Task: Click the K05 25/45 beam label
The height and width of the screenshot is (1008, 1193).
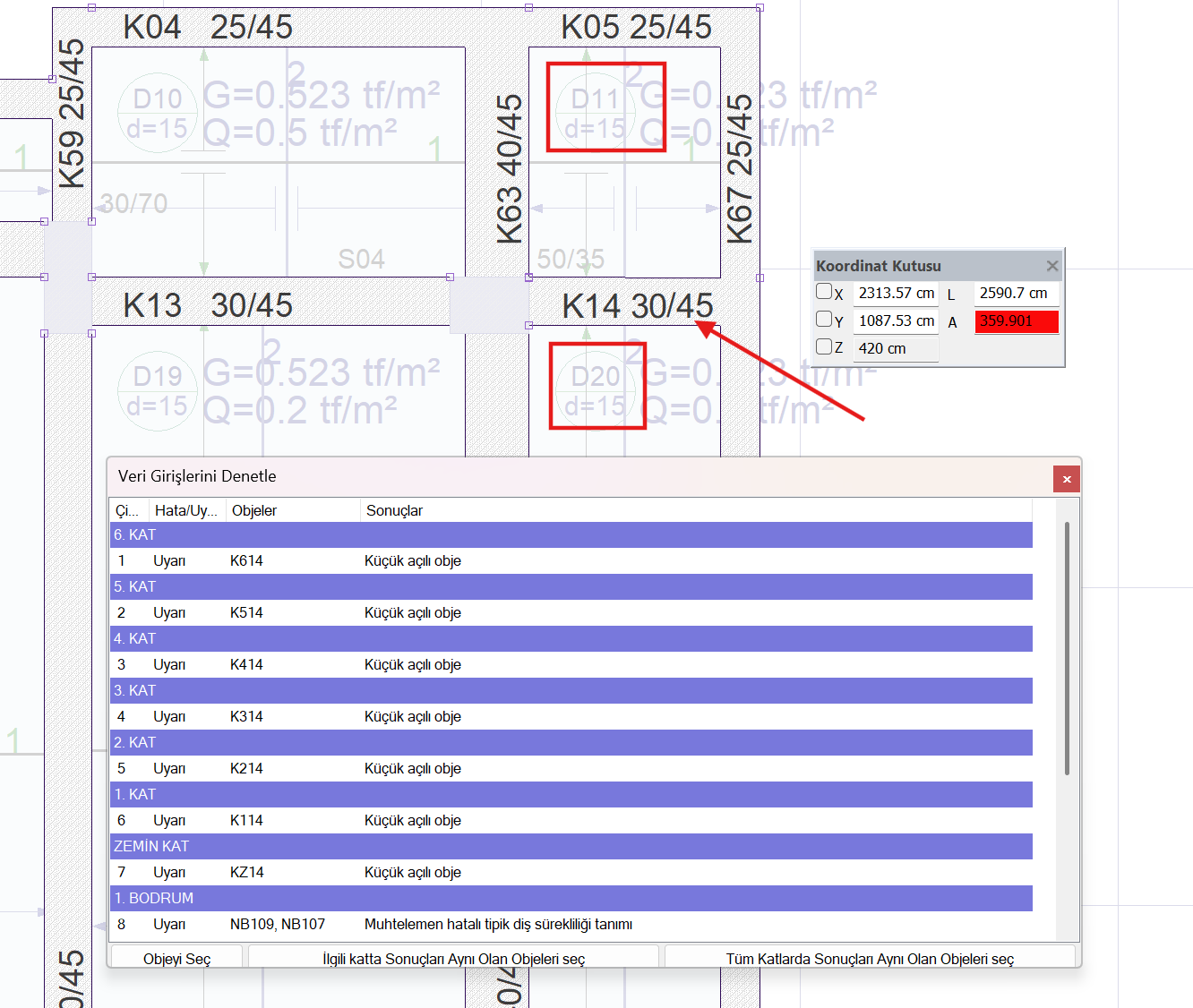Action: pyautogui.click(x=637, y=27)
